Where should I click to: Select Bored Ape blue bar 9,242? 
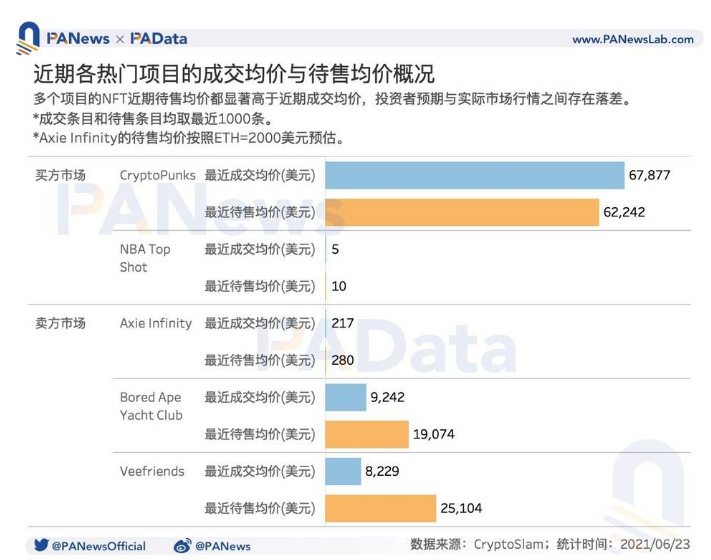tap(346, 397)
